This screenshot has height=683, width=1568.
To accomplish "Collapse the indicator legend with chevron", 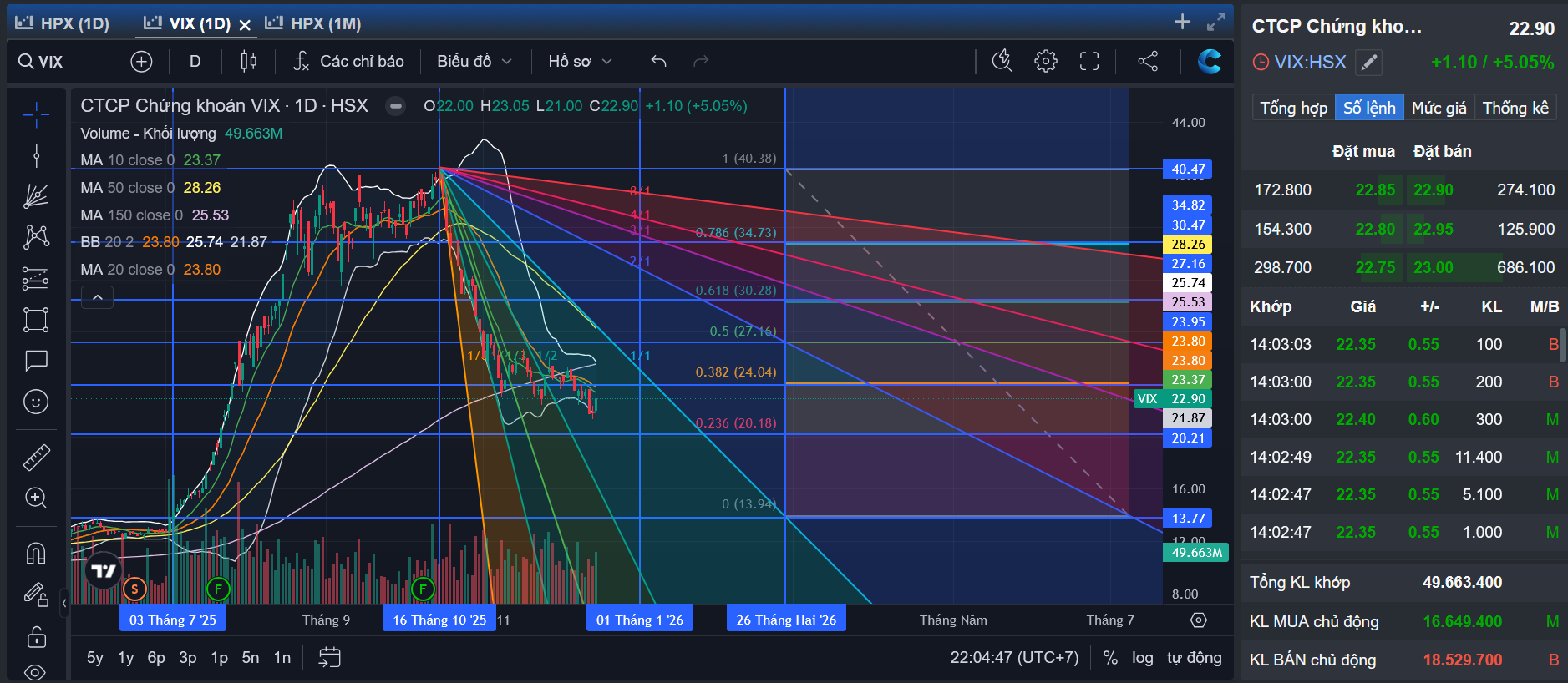I will (97, 297).
